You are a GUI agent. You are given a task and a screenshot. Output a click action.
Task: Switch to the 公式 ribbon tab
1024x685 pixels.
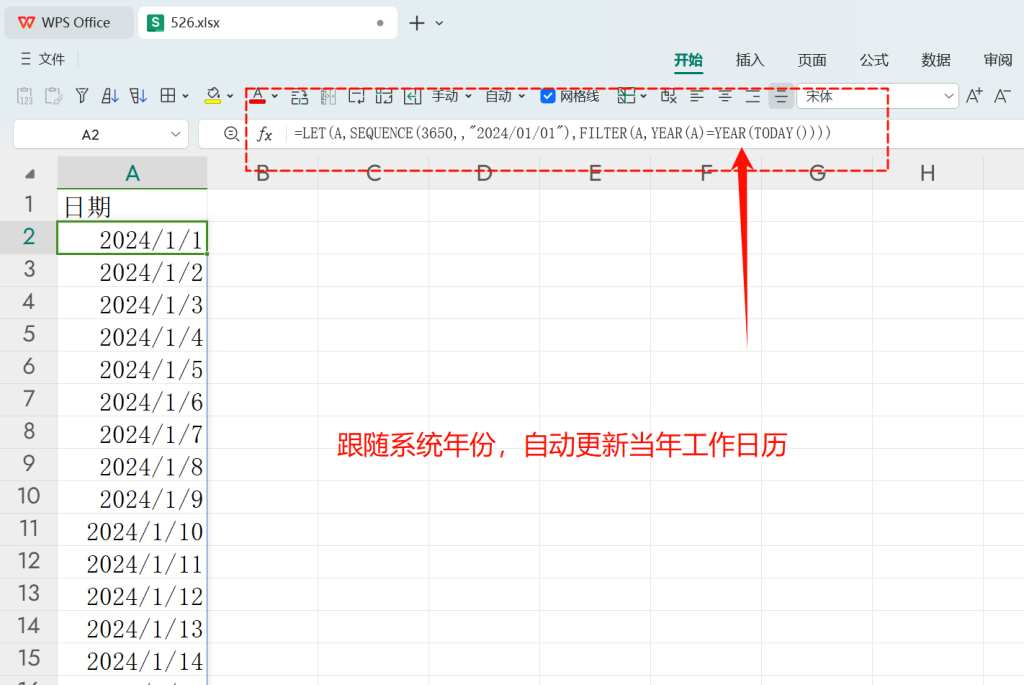click(x=874, y=60)
